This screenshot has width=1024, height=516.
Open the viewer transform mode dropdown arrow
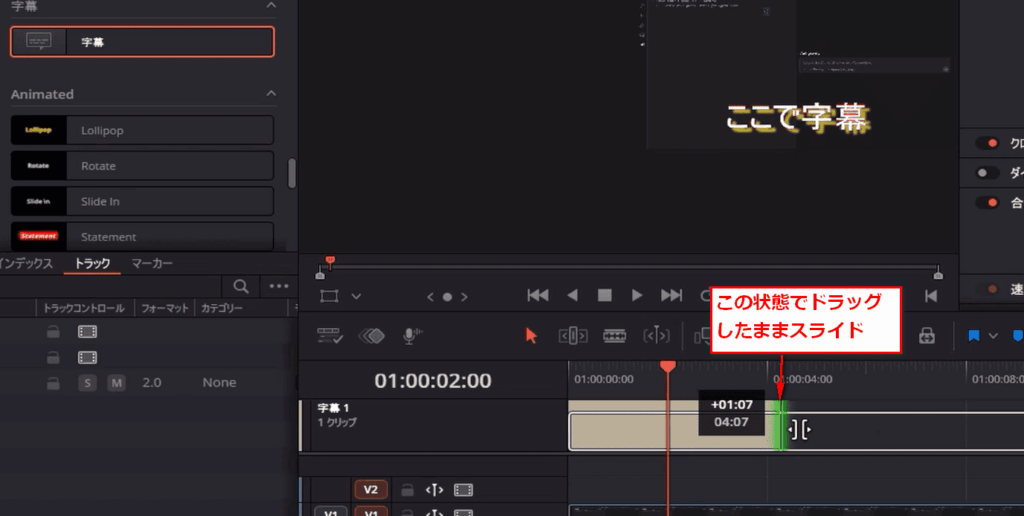point(356,297)
